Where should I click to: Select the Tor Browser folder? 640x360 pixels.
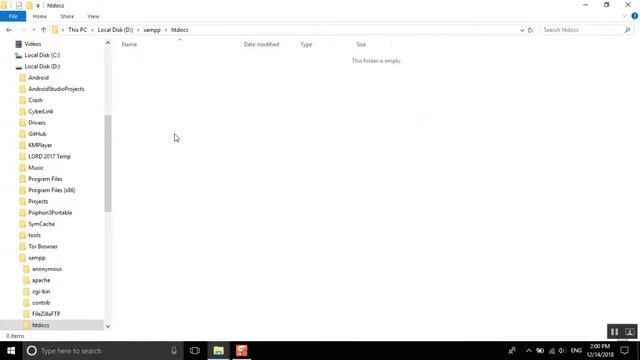(x=43, y=247)
